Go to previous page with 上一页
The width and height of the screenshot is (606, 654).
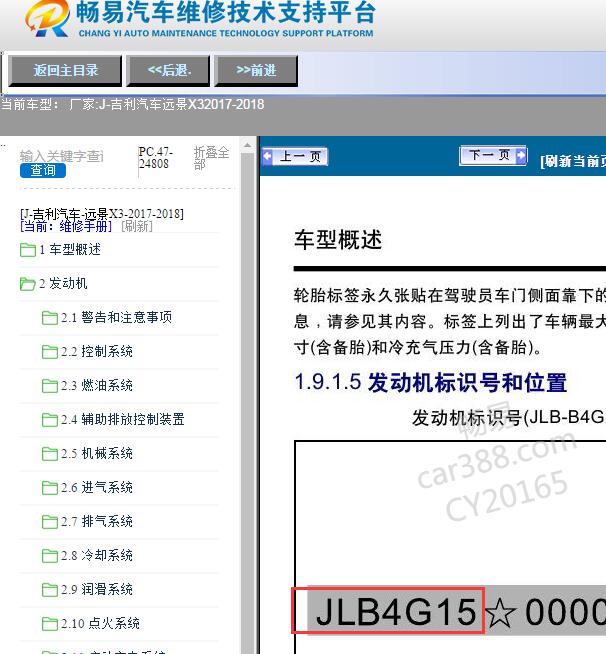tap(295, 157)
